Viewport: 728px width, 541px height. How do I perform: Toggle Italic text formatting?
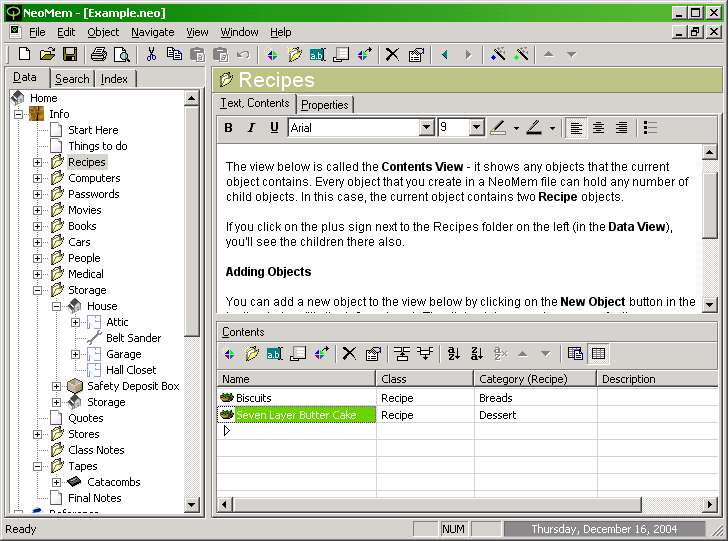point(250,128)
